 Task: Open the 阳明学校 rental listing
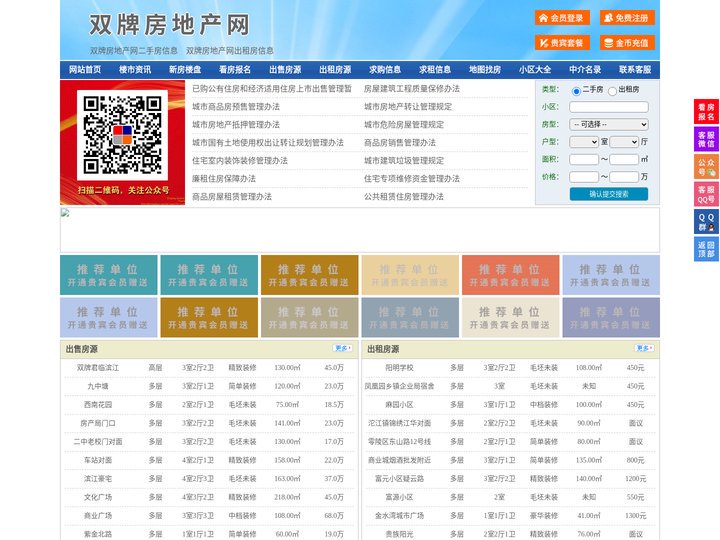399,368
